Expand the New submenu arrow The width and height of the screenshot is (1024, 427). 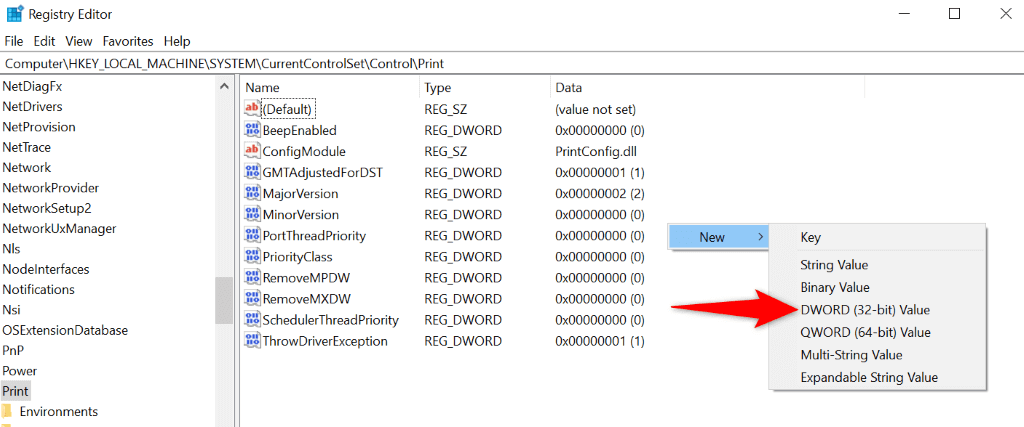[x=760, y=237]
